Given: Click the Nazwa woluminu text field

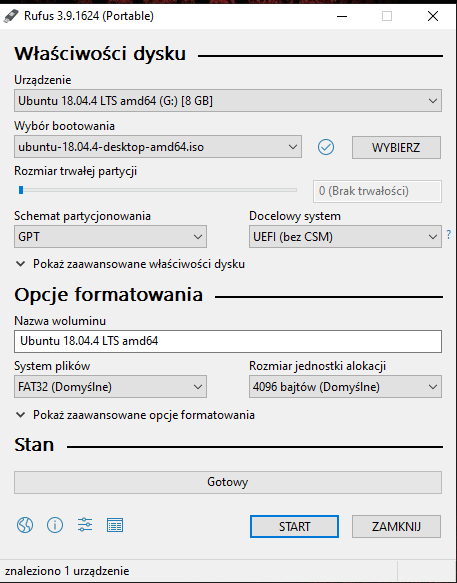Looking at the screenshot, I should pyautogui.click(x=228, y=341).
